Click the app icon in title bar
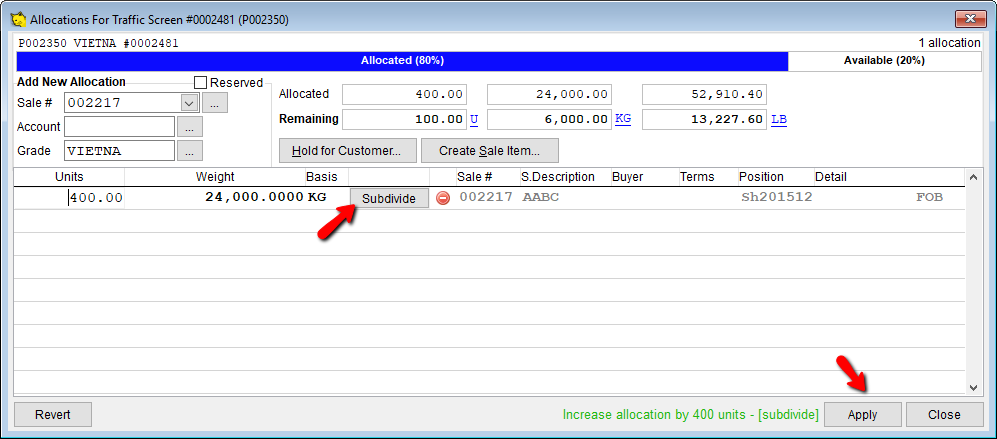This screenshot has width=997, height=439. [x=19, y=20]
